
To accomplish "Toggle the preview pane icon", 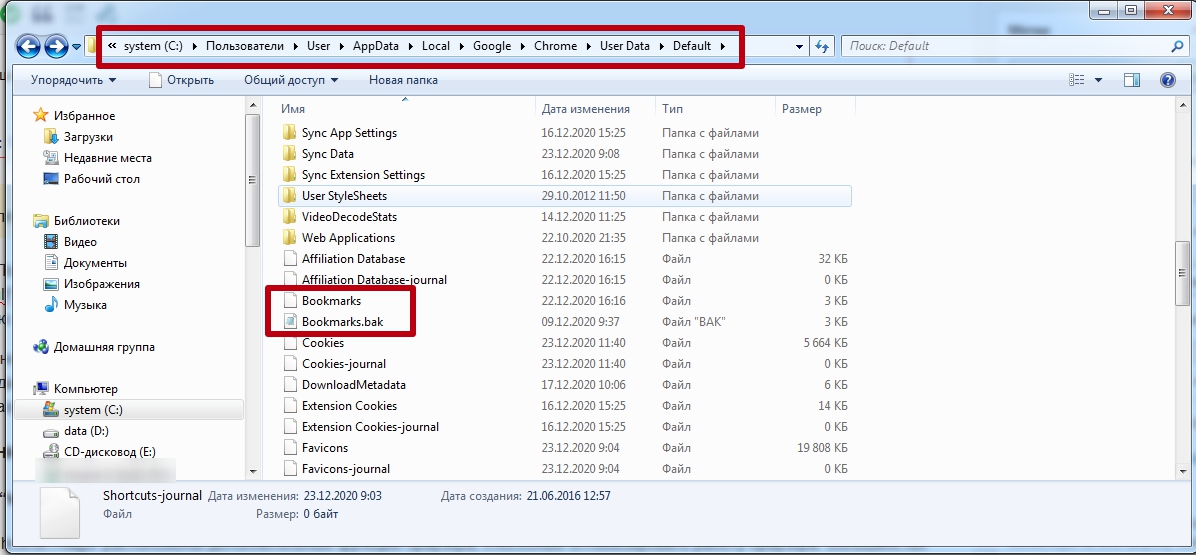I will [x=1132, y=80].
